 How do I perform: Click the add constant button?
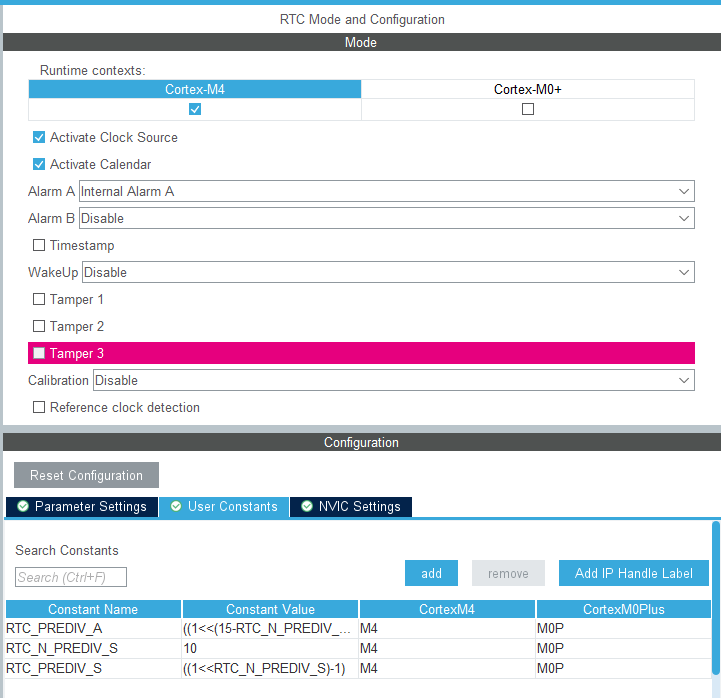431,573
